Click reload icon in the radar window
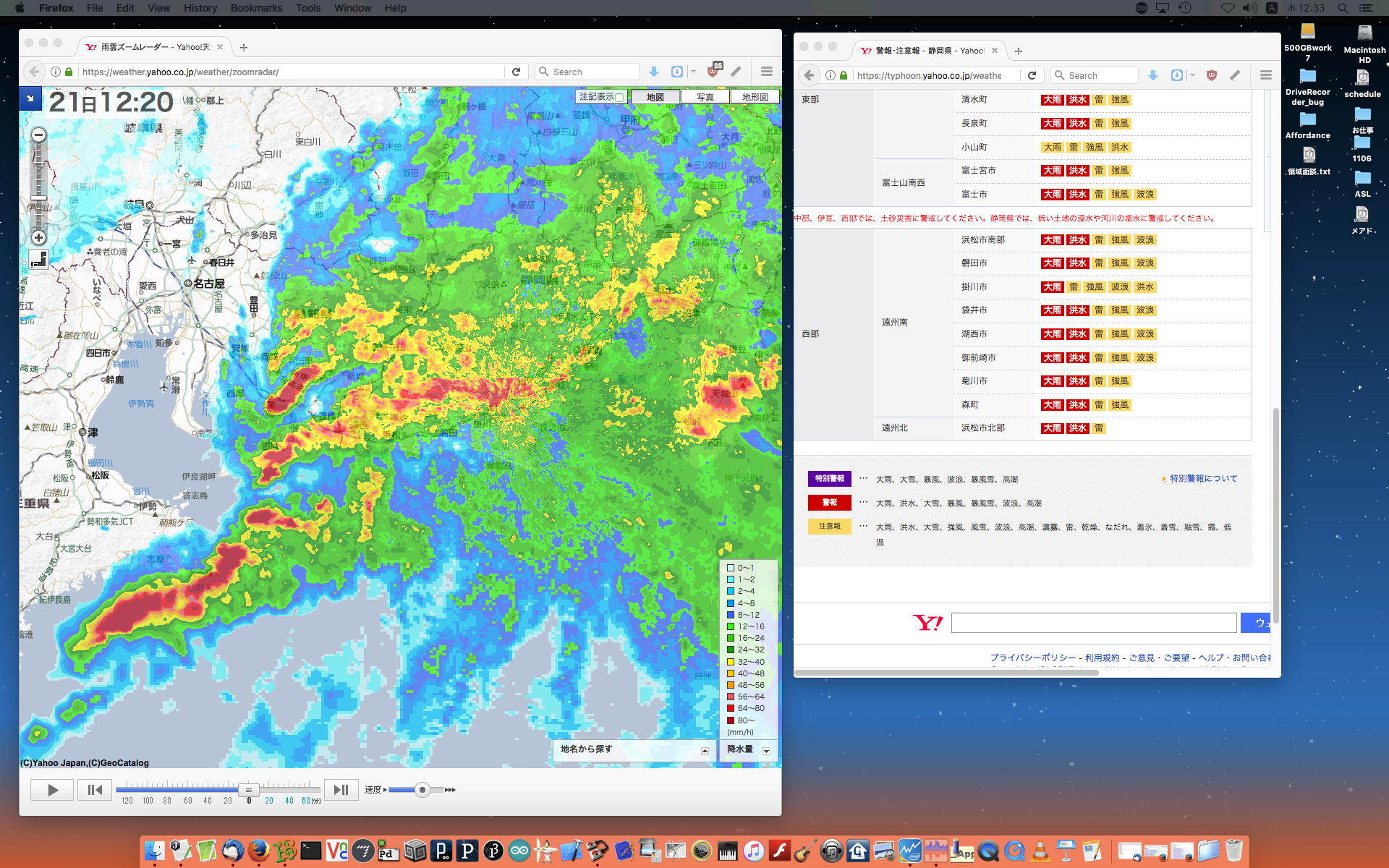 516,72
